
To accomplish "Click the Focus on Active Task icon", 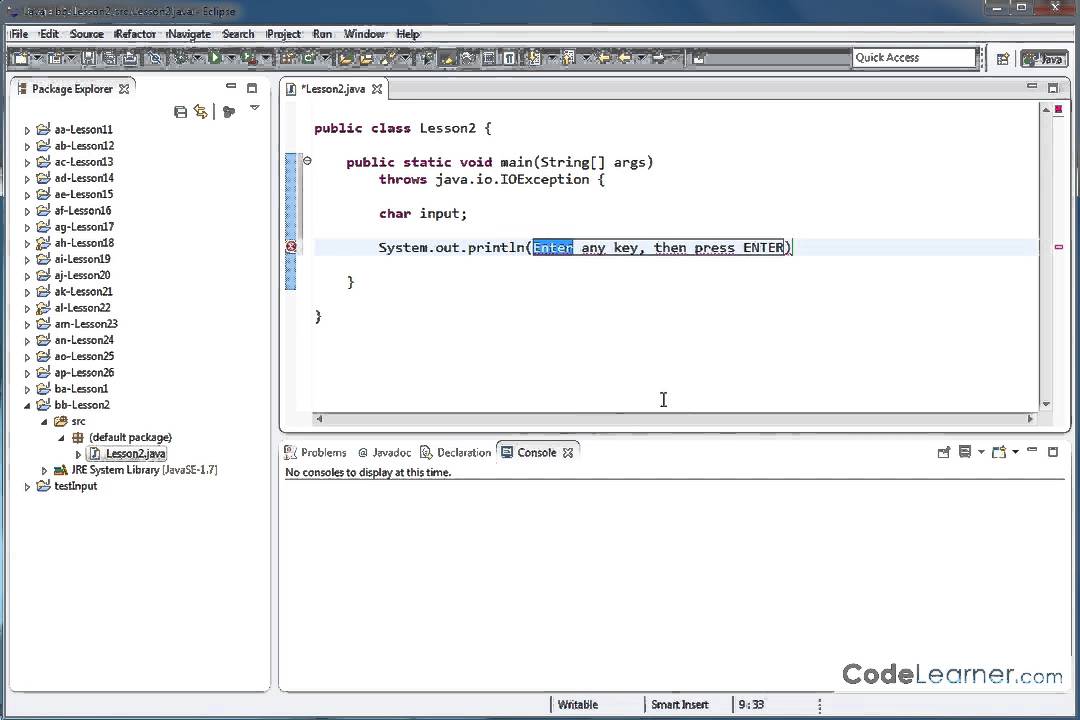I will [229, 112].
